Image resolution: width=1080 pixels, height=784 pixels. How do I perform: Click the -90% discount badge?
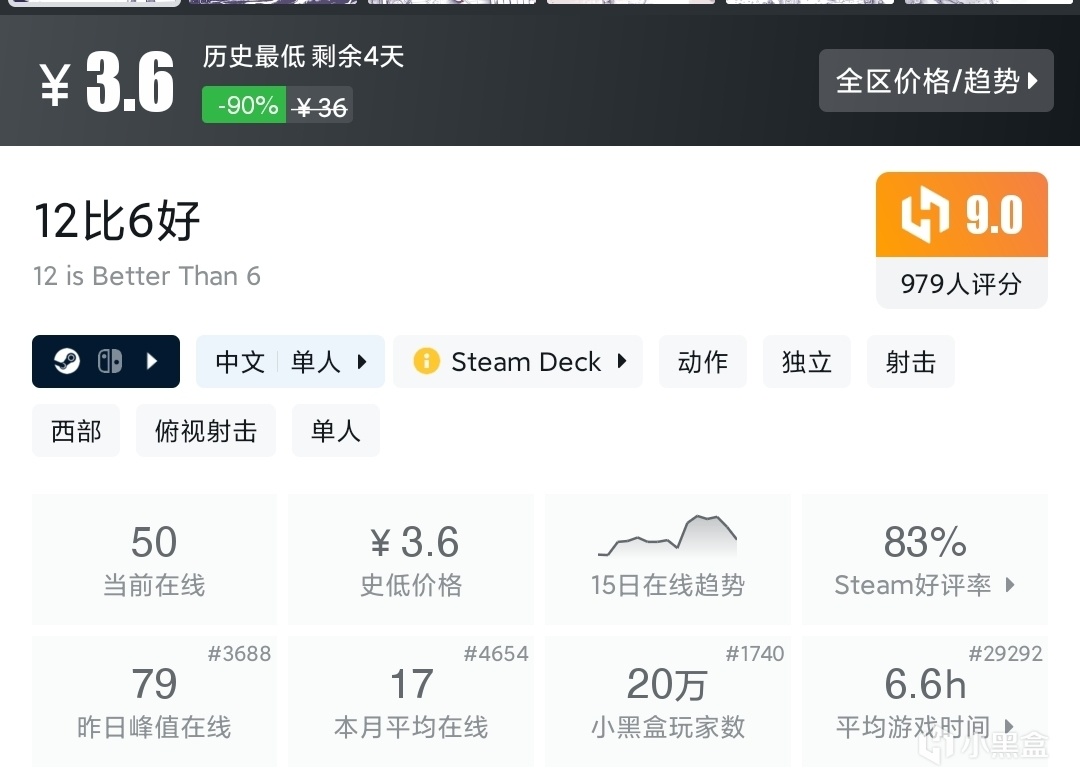[x=244, y=105]
